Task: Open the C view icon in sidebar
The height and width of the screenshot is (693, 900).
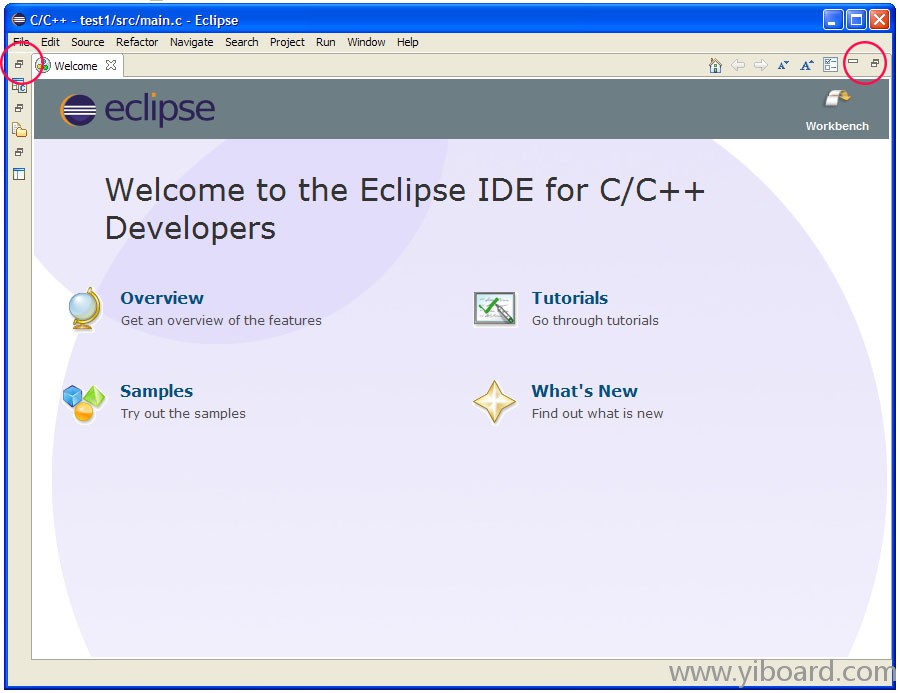Action: pyautogui.click(x=19, y=86)
